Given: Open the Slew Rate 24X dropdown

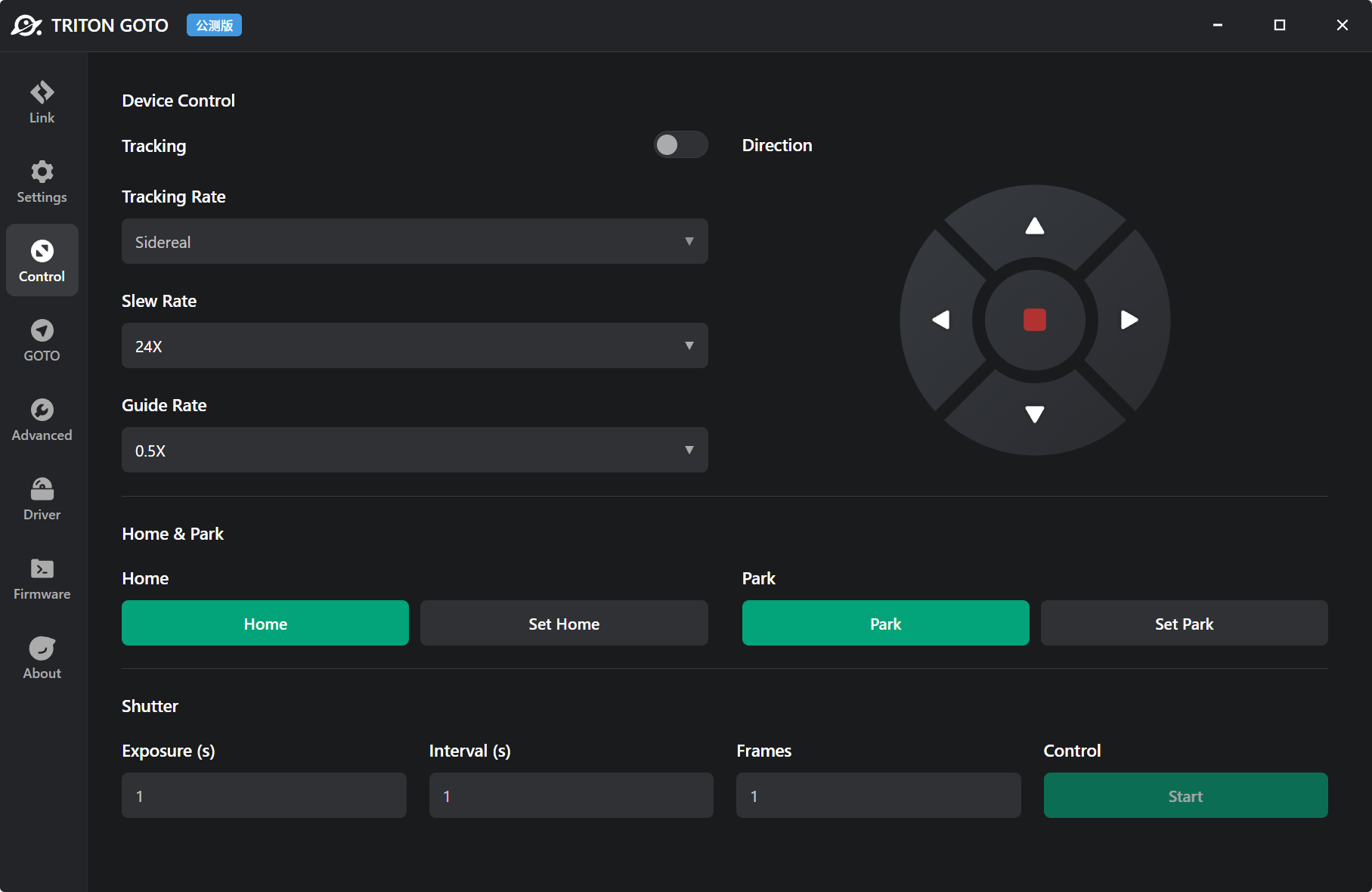Looking at the screenshot, I should tap(414, 346).
